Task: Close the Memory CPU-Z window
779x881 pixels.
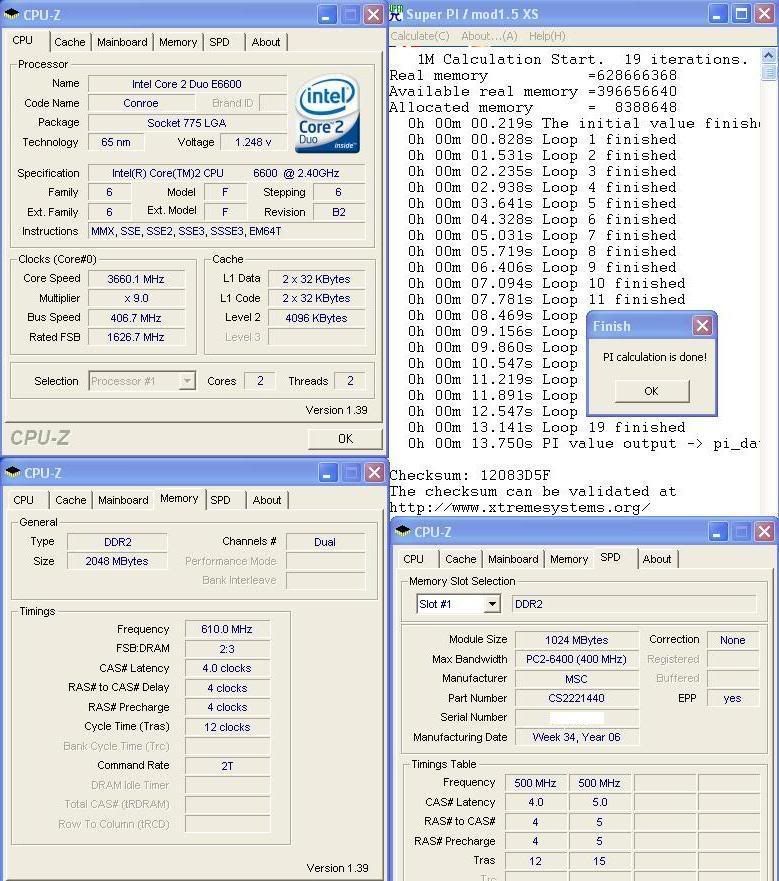Action: [x=374, y=473]
